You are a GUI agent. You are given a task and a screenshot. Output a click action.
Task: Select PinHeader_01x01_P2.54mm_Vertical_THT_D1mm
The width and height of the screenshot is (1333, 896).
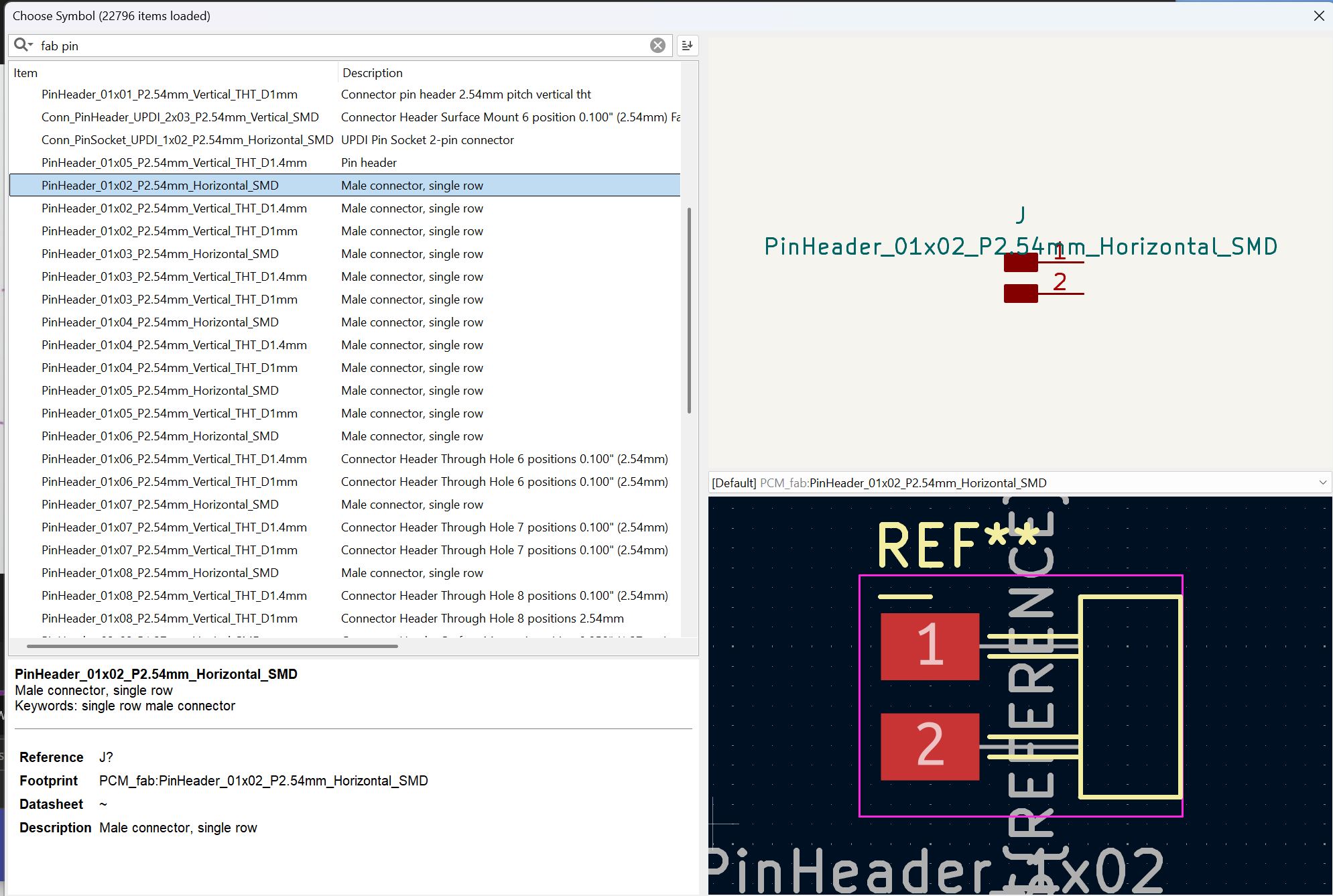[x=169, y=94]
